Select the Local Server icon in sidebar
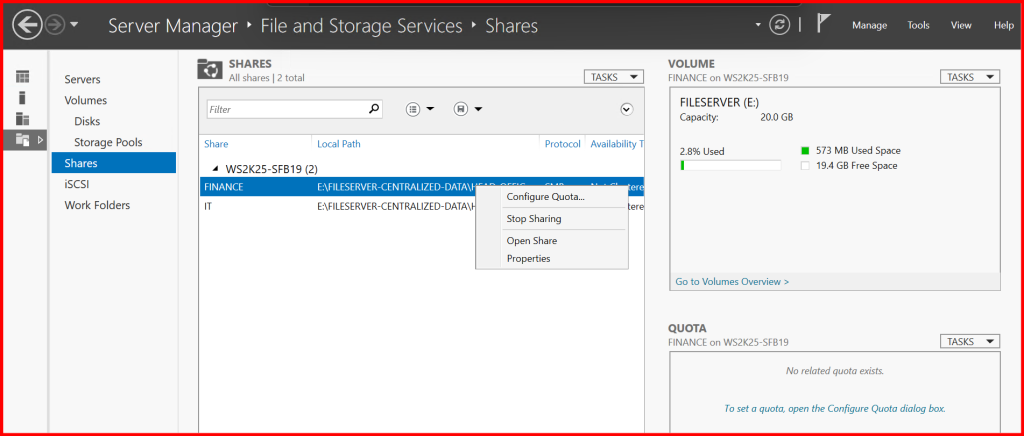This screenshot has width=1024, height=436. 22,98
